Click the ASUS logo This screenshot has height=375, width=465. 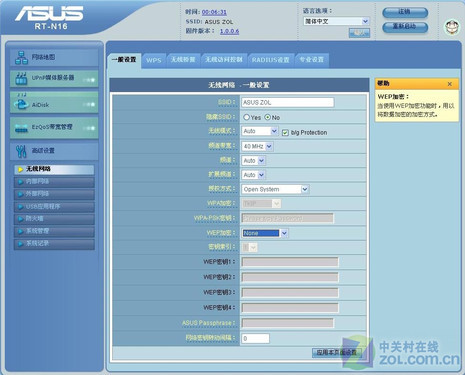click(x=49, y=14)
